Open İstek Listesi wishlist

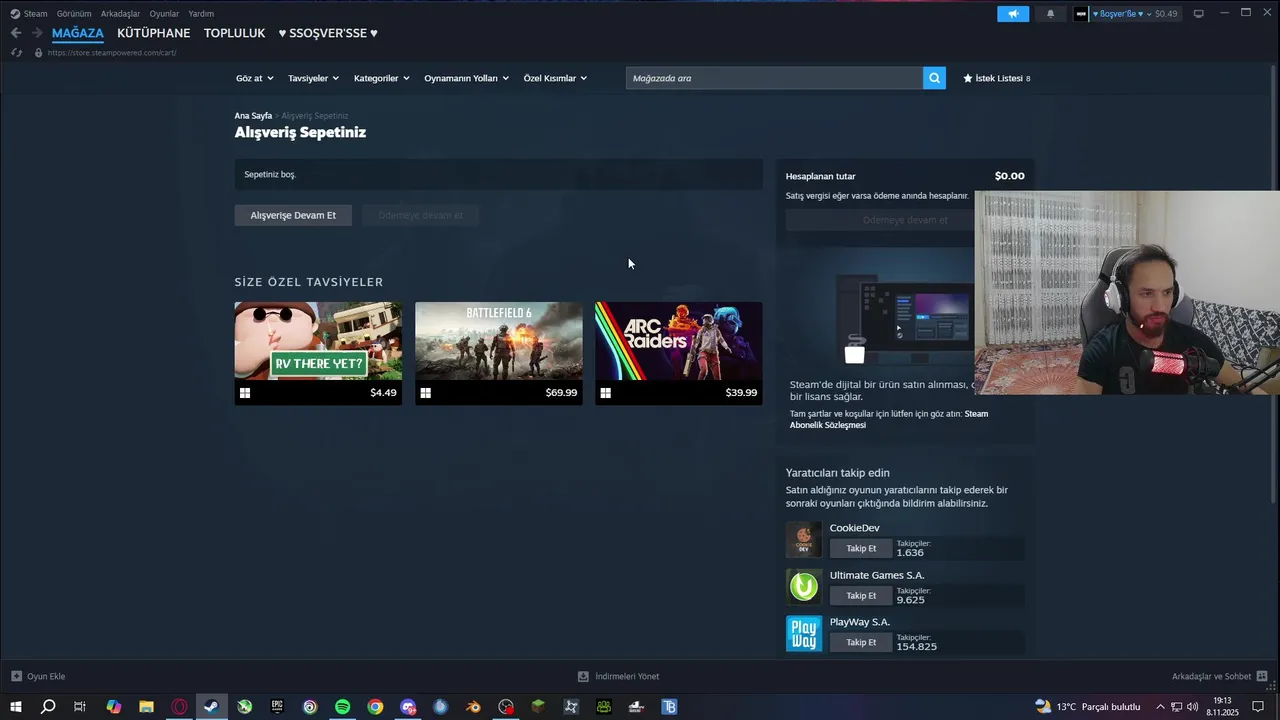(x=996, y=78)
